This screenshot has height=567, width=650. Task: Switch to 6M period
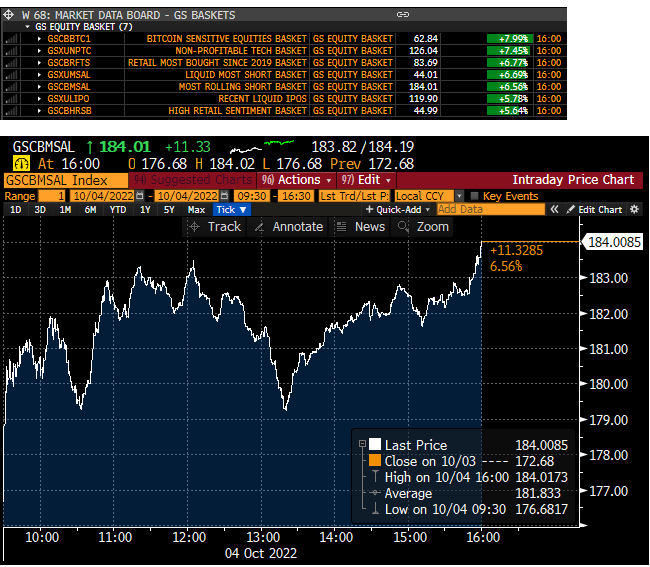coord(90,210)
